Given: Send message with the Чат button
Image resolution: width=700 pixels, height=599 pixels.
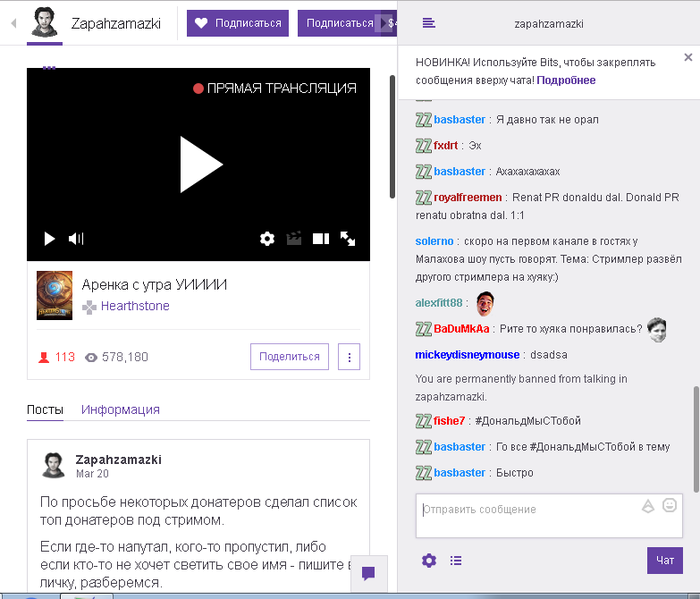Looking at the screenshot, I should point(665,561).
